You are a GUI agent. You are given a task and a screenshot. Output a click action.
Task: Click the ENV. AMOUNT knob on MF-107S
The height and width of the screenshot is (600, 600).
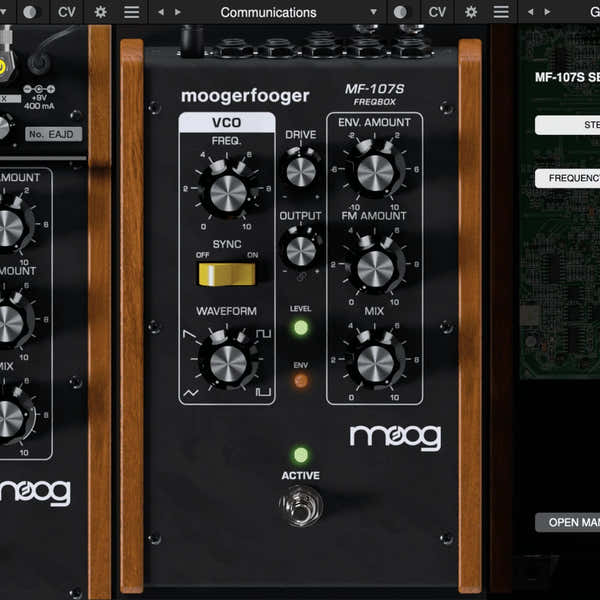tap(375, 172)
